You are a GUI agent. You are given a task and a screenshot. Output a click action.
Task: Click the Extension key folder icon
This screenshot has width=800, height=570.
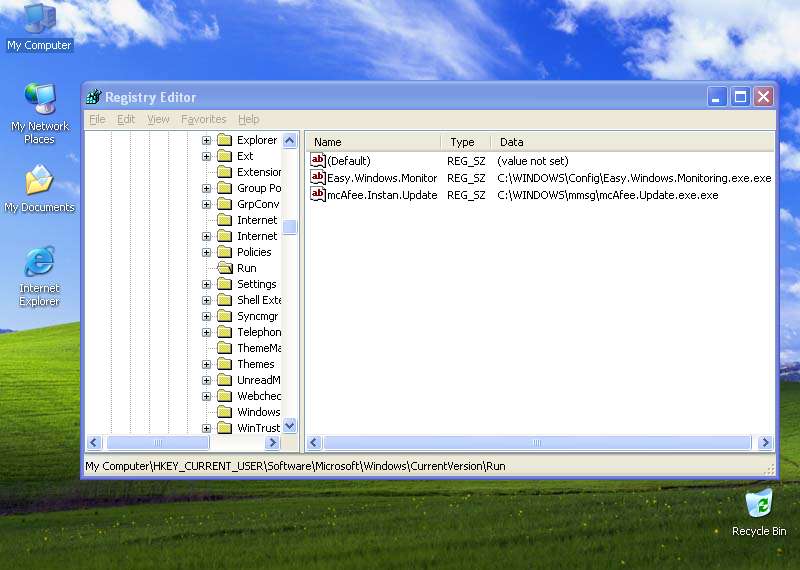224,172
